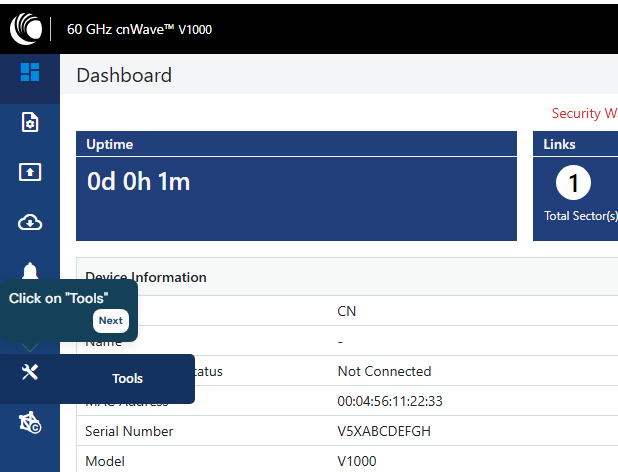
Task: Open the bell notifications sidebar icon
Action: coord(30,271)
